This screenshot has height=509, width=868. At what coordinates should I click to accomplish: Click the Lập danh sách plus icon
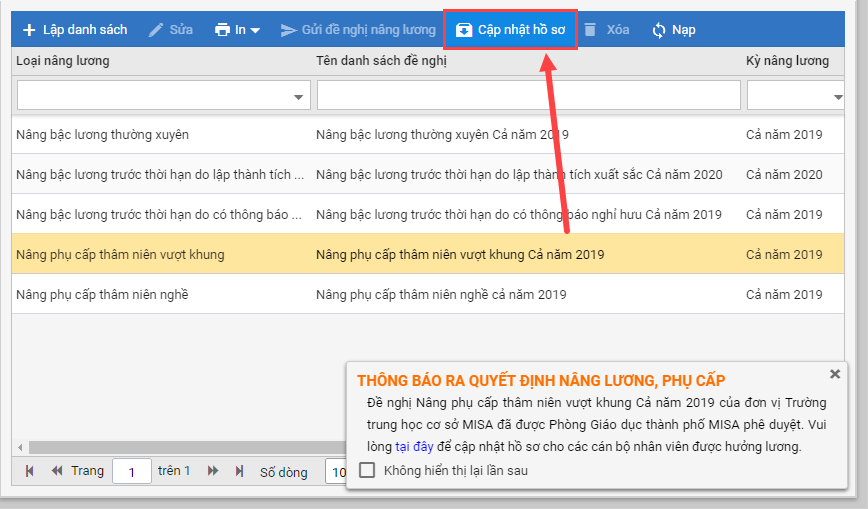29,30
